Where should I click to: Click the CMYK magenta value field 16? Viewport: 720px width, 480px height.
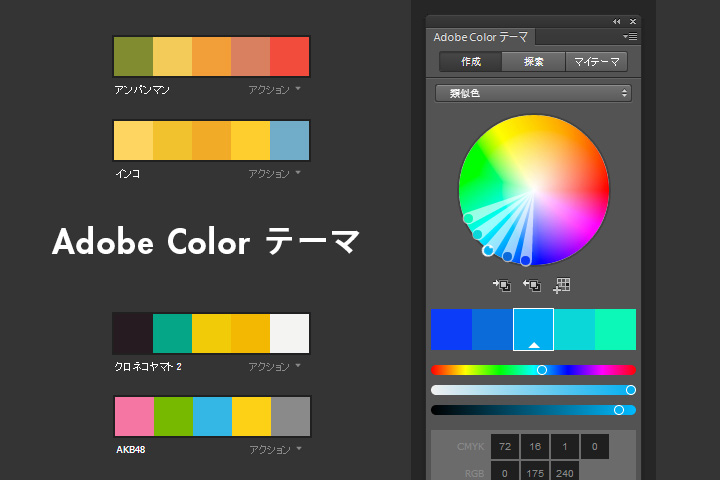tap(535, 446)
